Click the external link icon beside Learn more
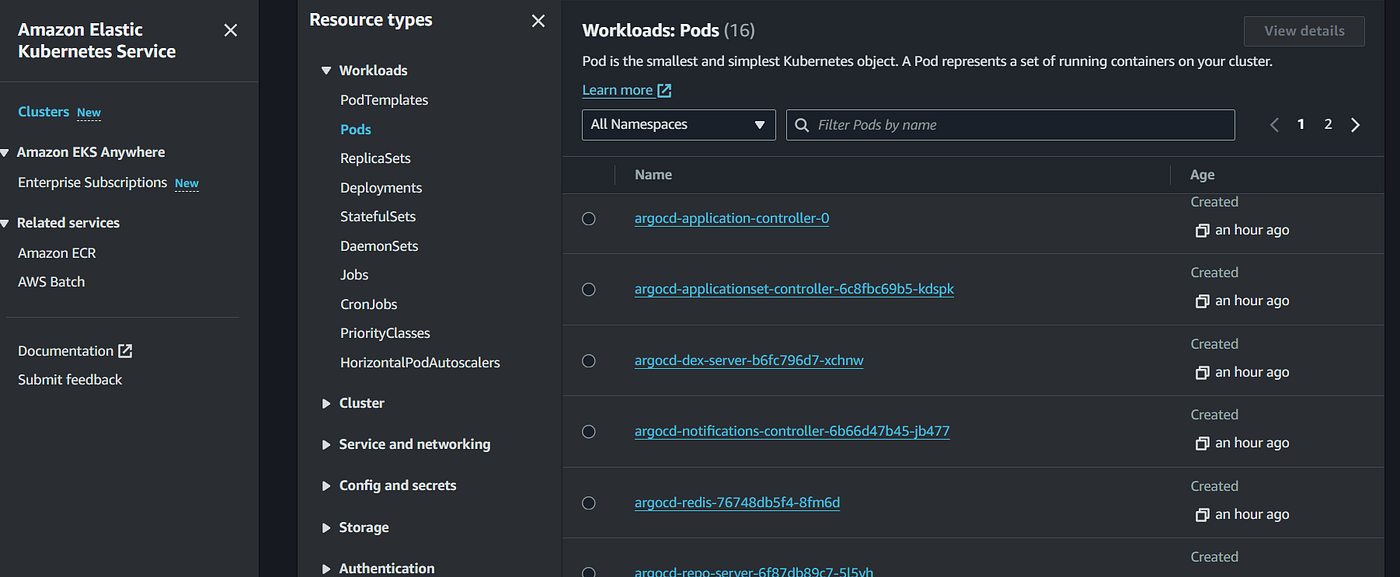This screenshot has width=1400, height=577. click(x=664, y=90)
